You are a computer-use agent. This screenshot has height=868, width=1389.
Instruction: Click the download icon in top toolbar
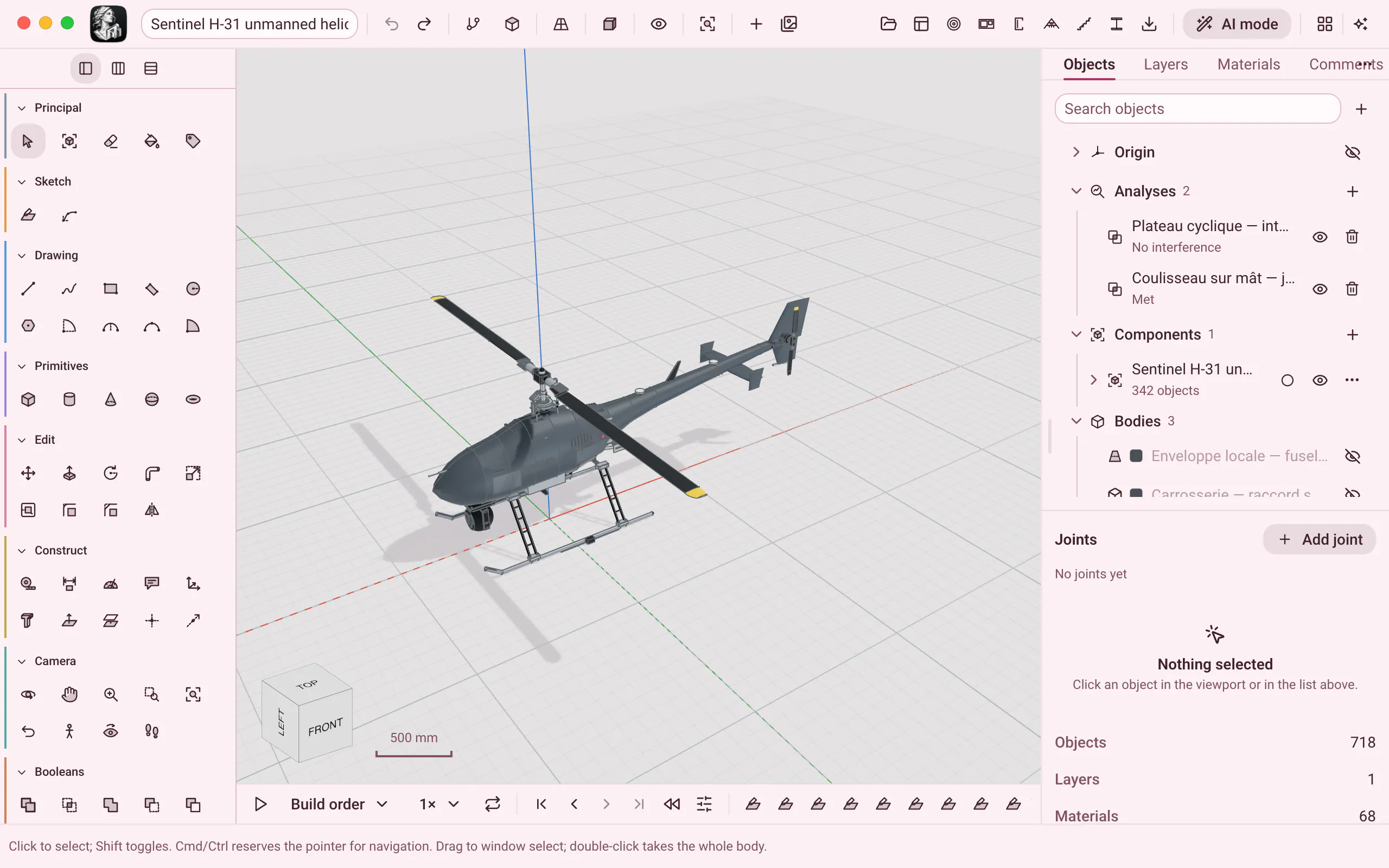click(1149, 24)
